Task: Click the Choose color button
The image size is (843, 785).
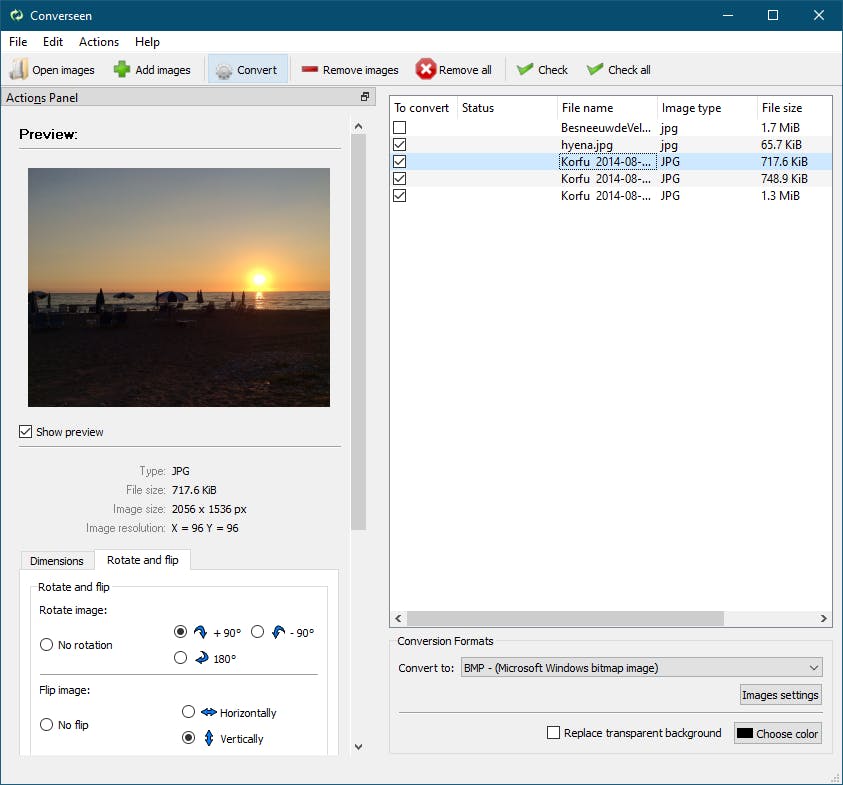Action: coord(777,733)
